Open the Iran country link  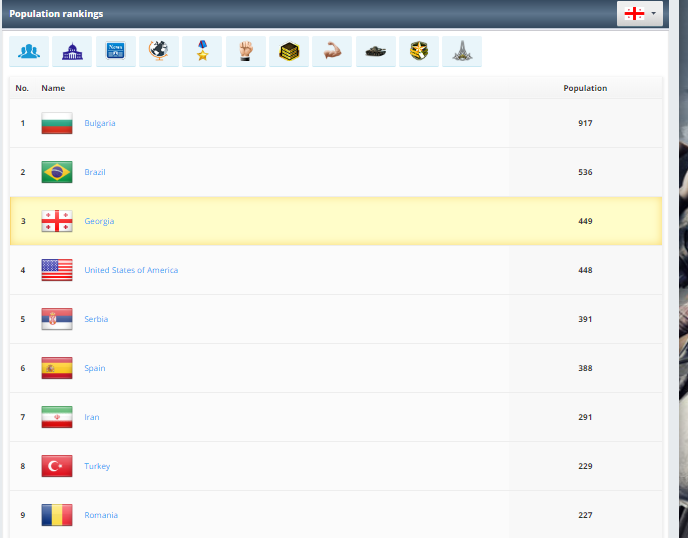pos(92,417)
